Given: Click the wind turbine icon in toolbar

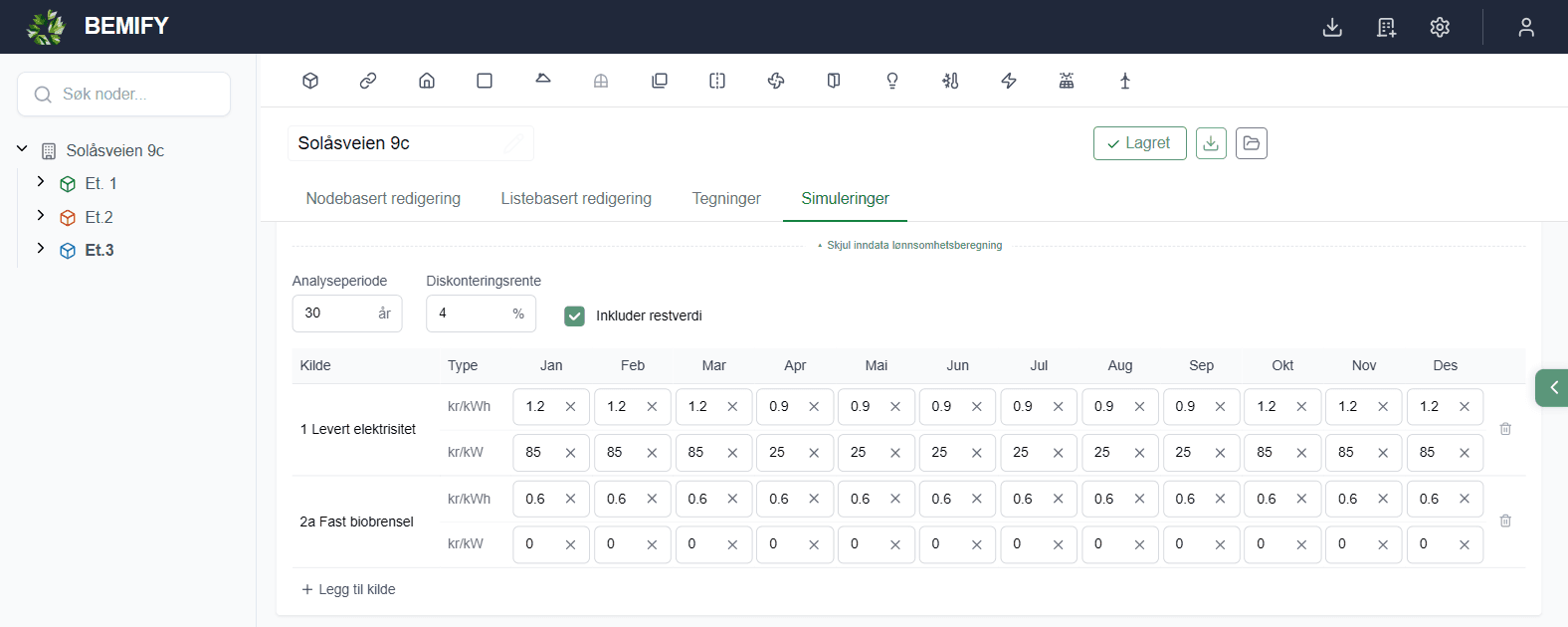Looking at the screenshot, I should (1125, 81).
